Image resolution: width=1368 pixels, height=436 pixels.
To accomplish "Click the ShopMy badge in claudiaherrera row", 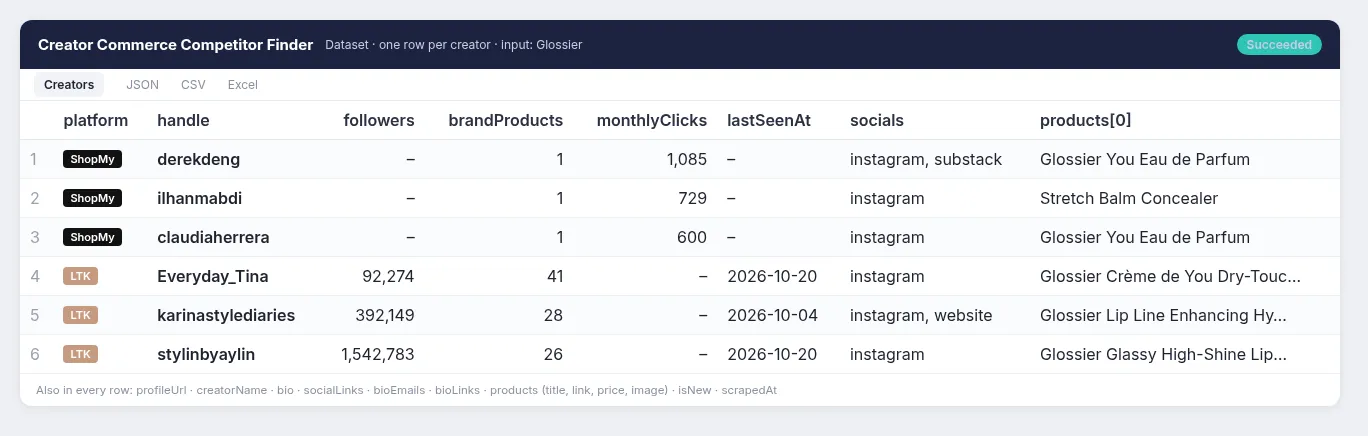I will click(x=92, y=237).
